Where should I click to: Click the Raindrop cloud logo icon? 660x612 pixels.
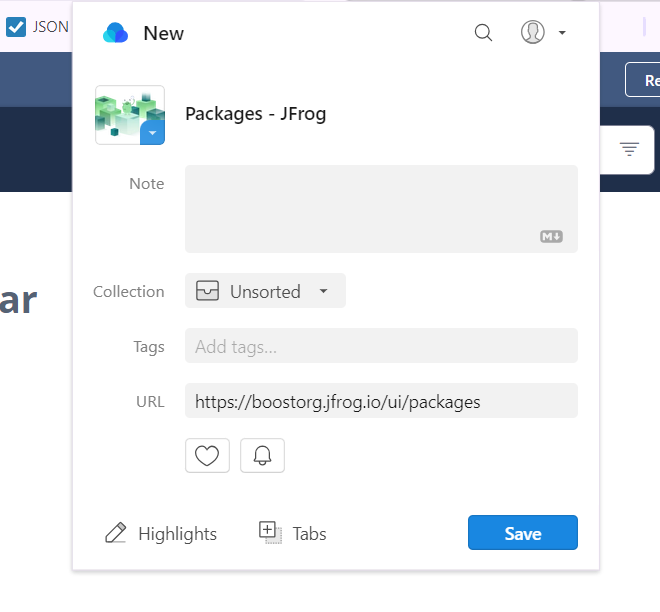[x=115, y=33]
